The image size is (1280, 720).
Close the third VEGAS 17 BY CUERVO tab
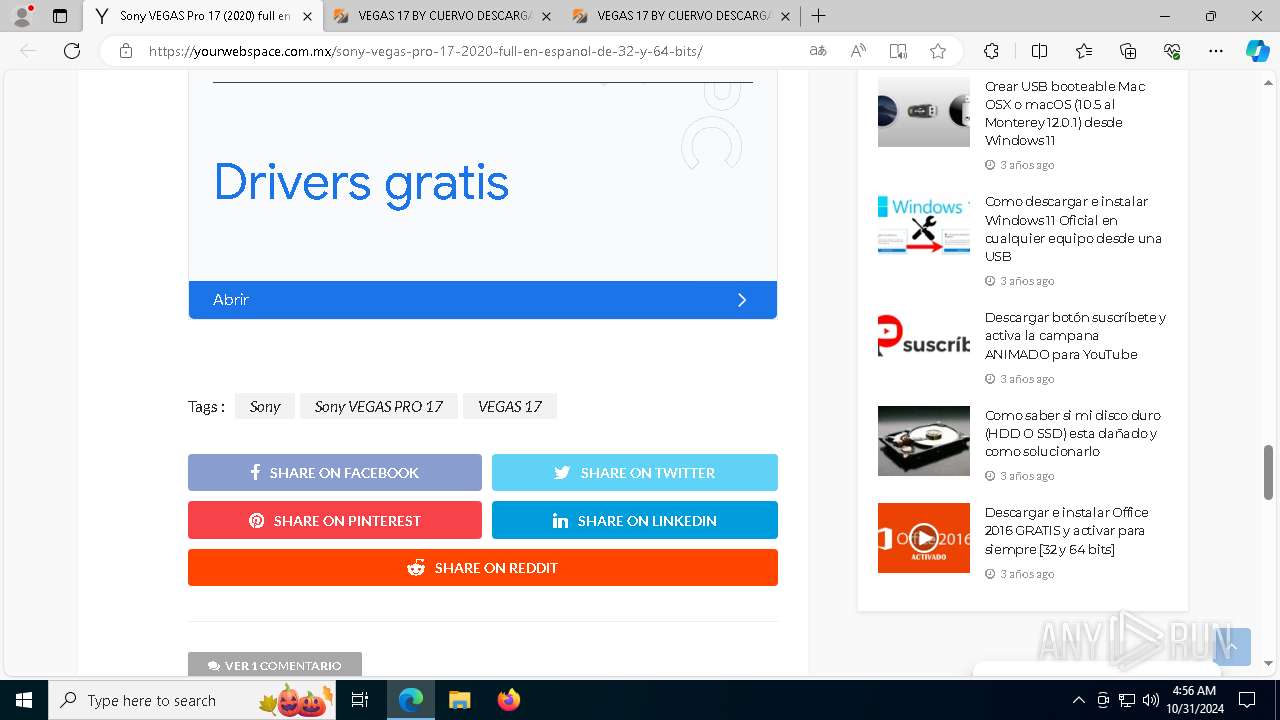tap(785, 16)
